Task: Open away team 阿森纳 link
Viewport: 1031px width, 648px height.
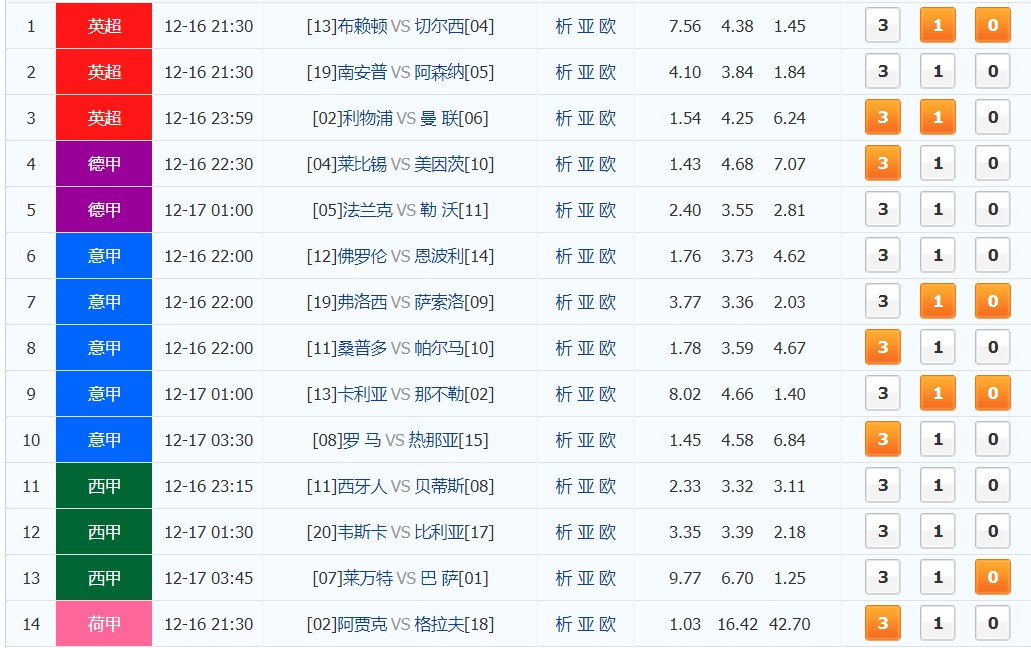Action: click(x=439, y=72)
